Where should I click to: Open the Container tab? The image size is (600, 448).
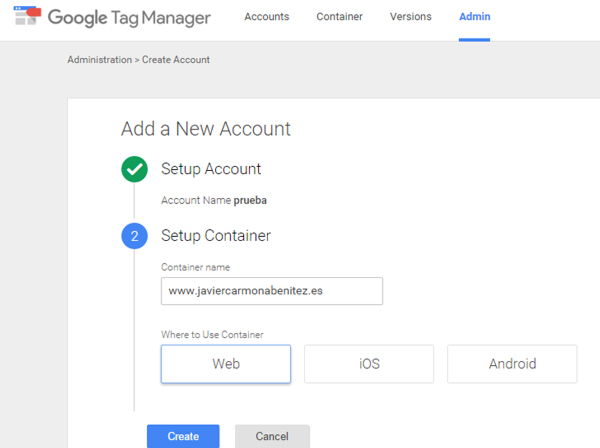click(339, 17)
